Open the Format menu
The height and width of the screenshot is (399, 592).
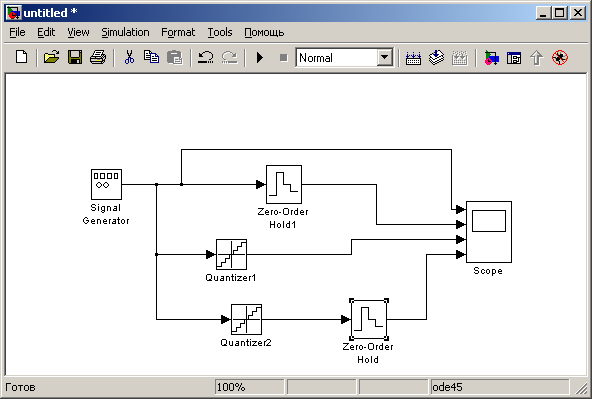178,32
